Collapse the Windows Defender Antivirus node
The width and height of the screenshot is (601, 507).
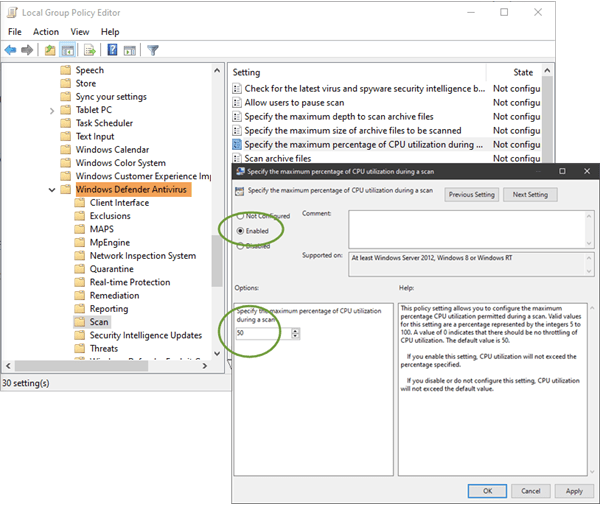(x=52, y=190)
